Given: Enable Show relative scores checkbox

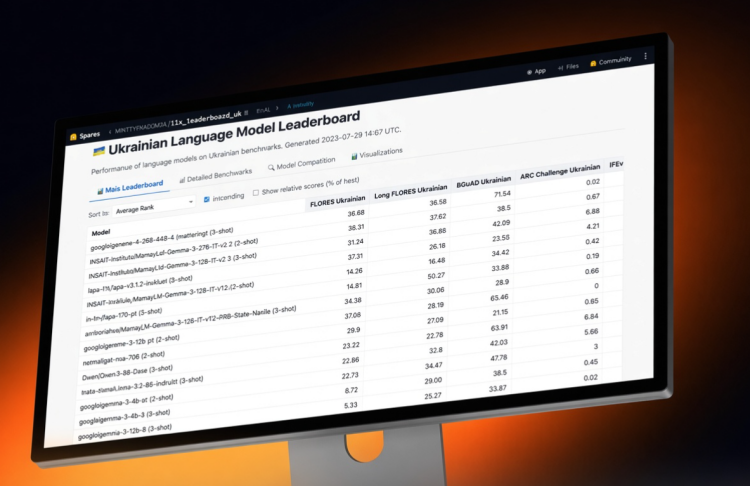Looking at the screenshot, I should pos(256,192).
